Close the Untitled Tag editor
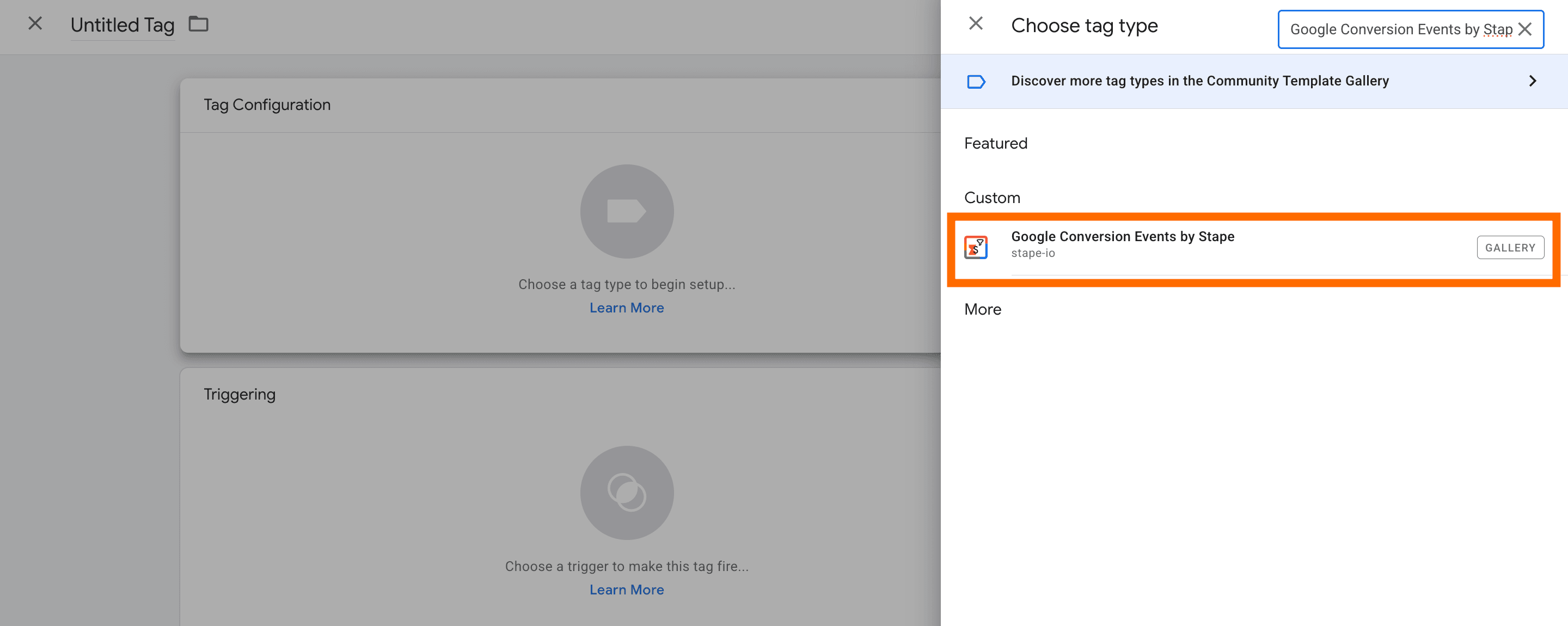The width and height of the screenshot is (1568, 626). (35, 24)
